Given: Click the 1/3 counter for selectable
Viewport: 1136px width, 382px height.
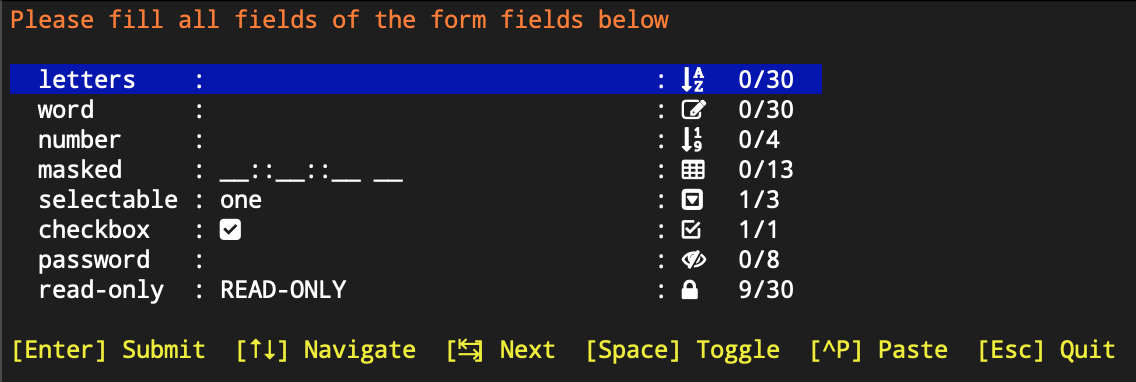Looking at the screenshot, I should pyautogui.click(x=759, y=200).
